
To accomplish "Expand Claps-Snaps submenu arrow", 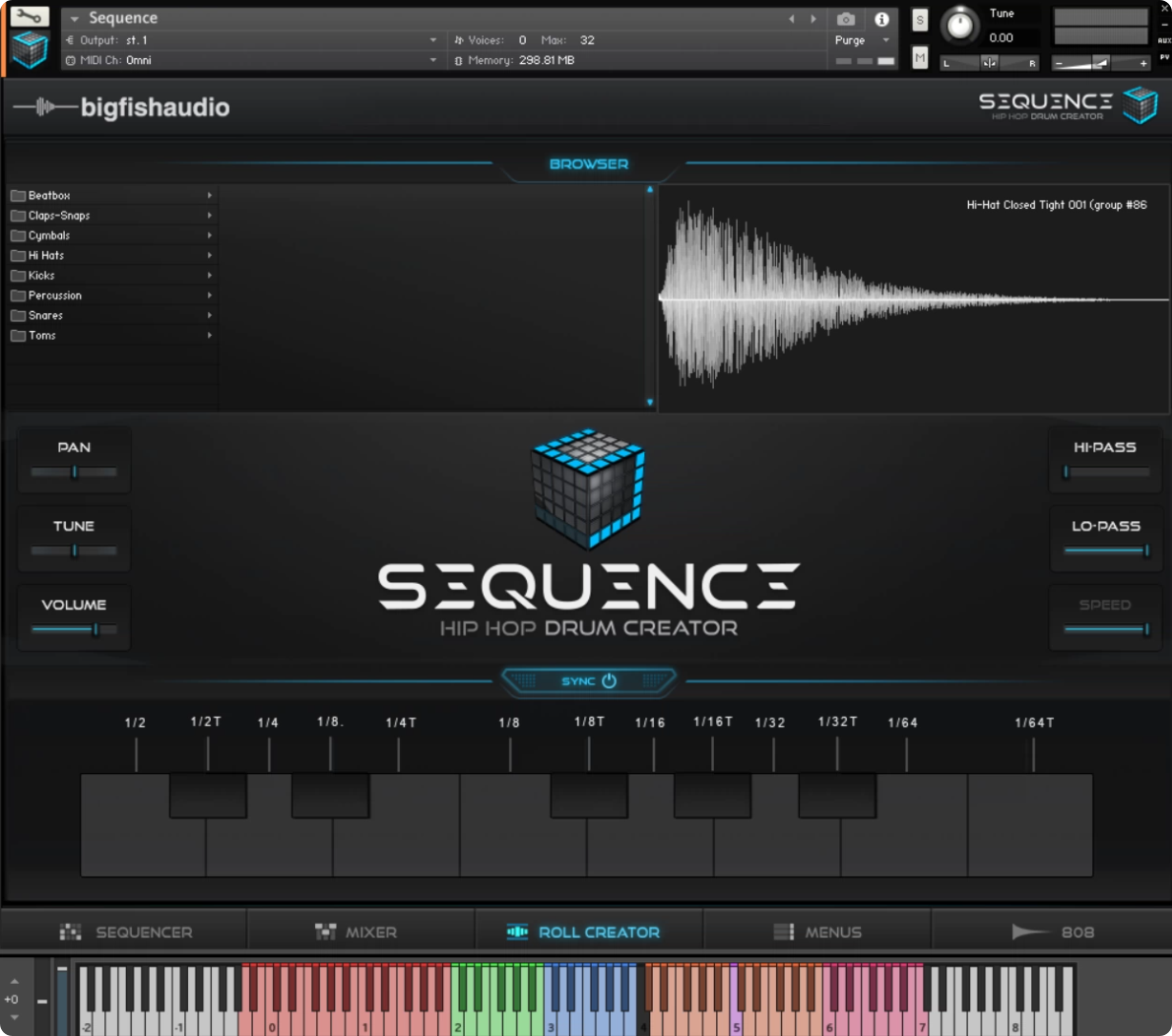I will (x=209, y=216).
